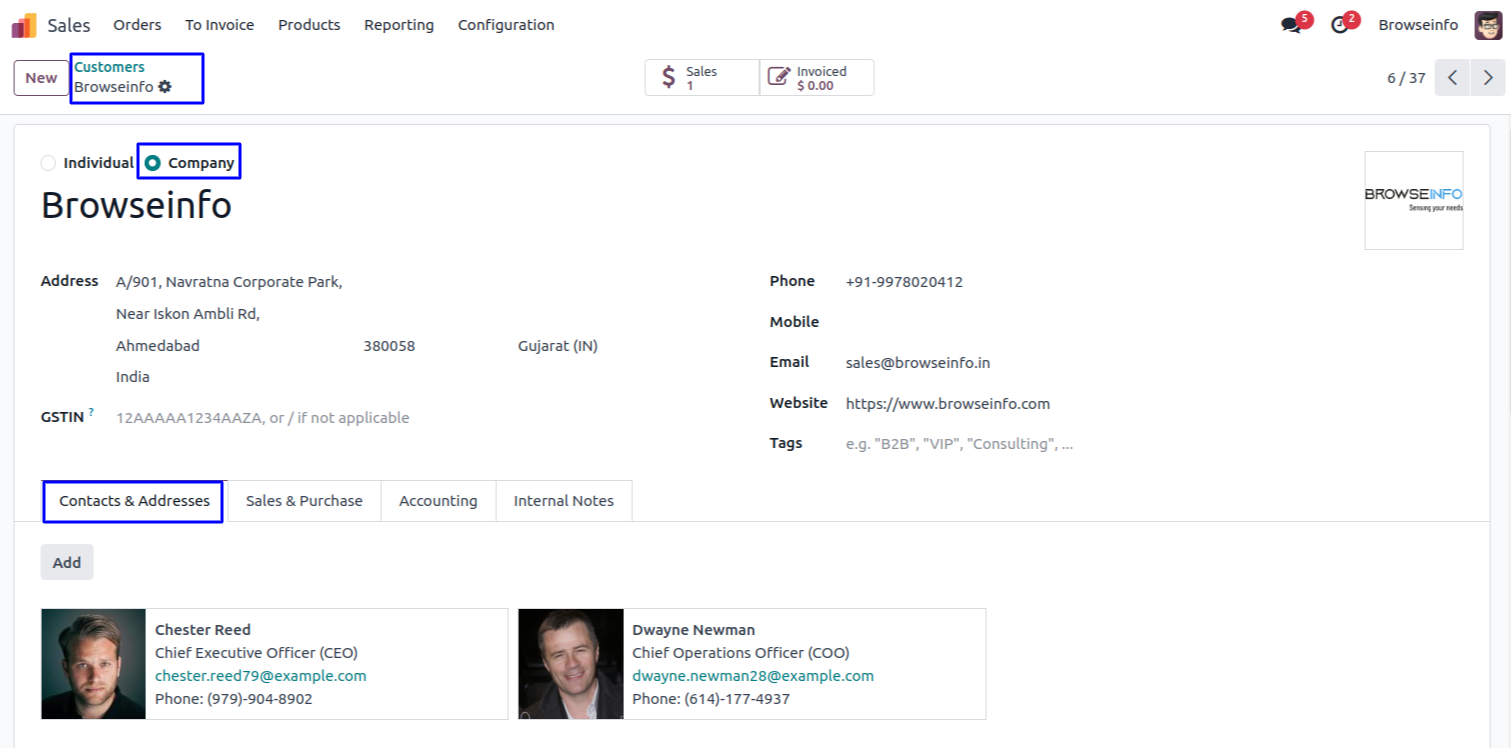Go to the next record arrow
Viewport: 1511px width, 748px height.
(1488, 78)
